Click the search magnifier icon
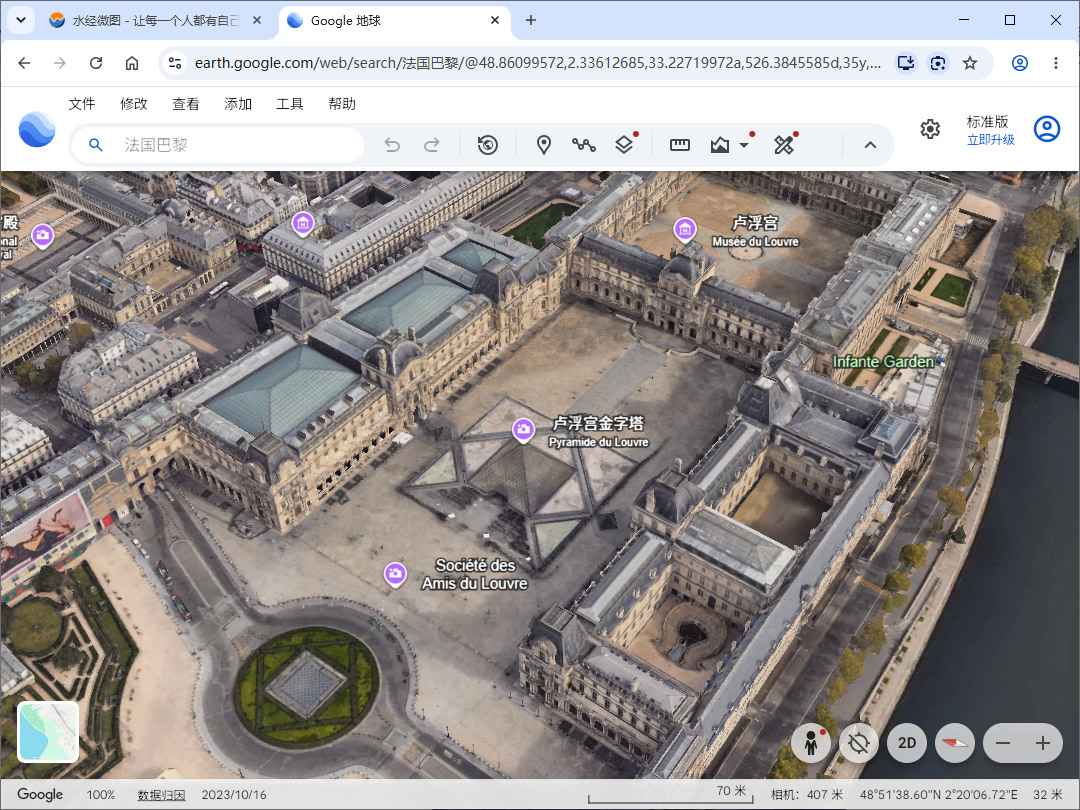This screenshot has width=1080, height=810. click(96, 145)
